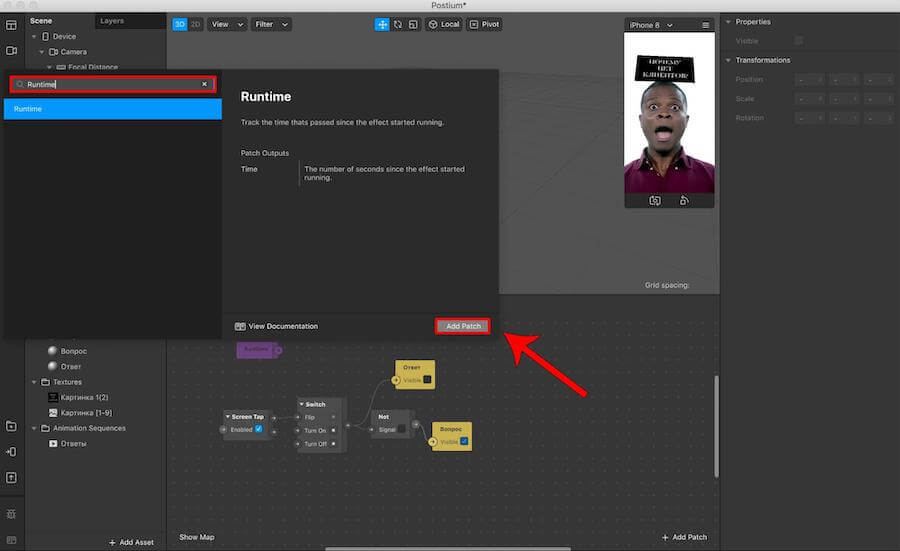Viewport: 900px width, 551px height.
Task: Select the rotate manipulator tool
Action: [x=397, y=24]
